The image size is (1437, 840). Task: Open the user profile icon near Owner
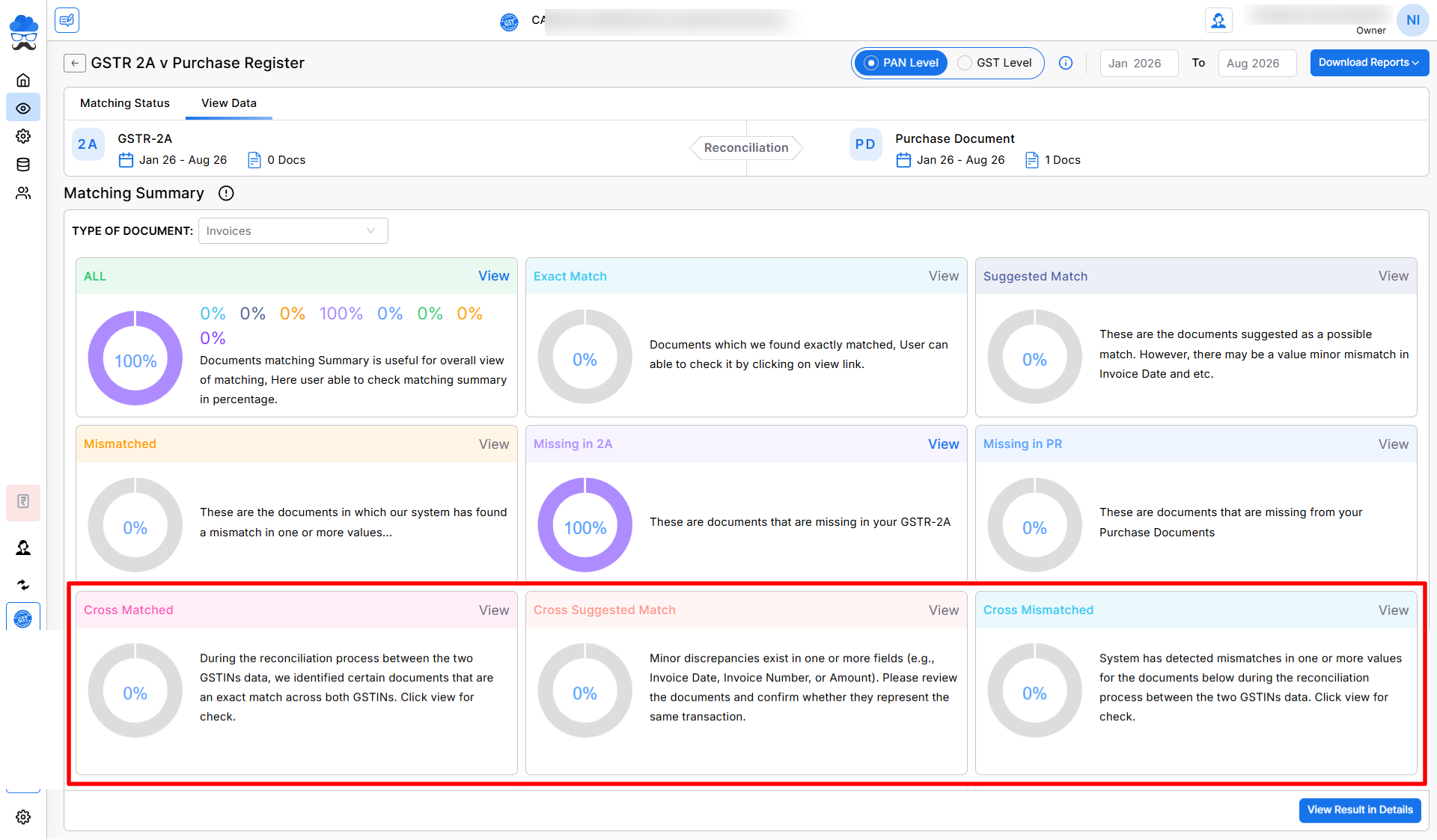(x=1218, y=20)
